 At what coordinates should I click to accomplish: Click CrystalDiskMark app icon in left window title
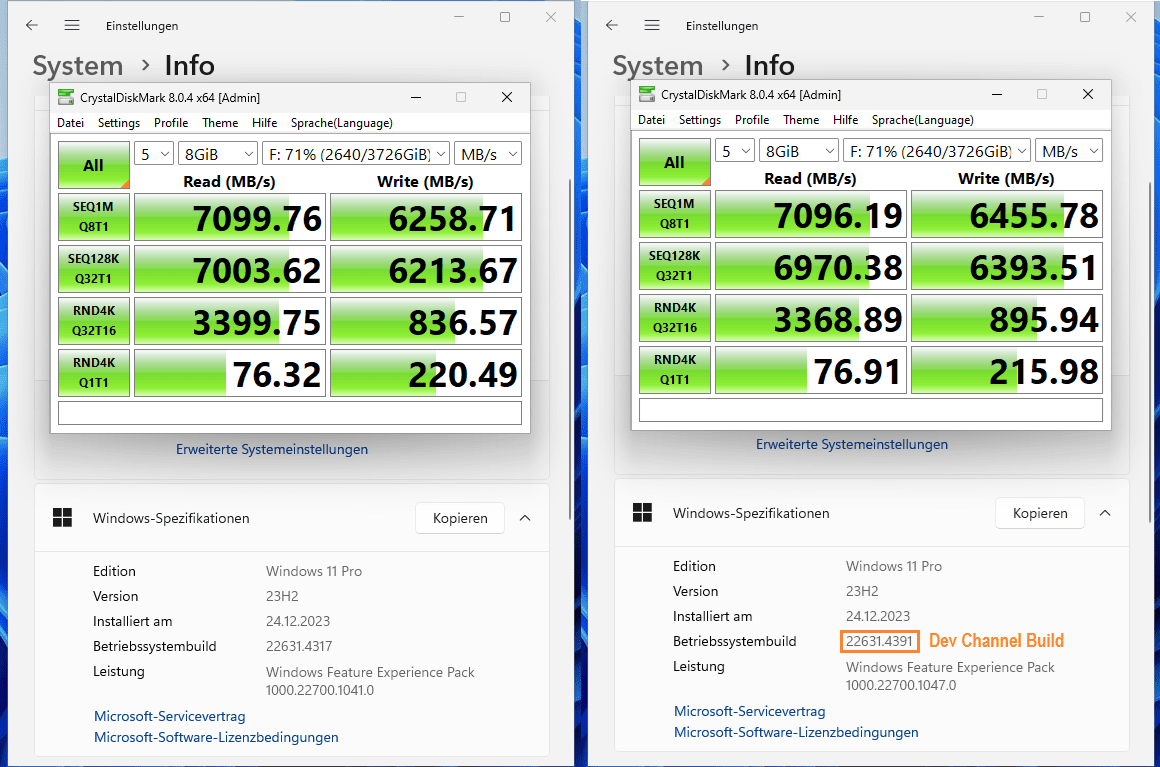click(x=66, y=97)
